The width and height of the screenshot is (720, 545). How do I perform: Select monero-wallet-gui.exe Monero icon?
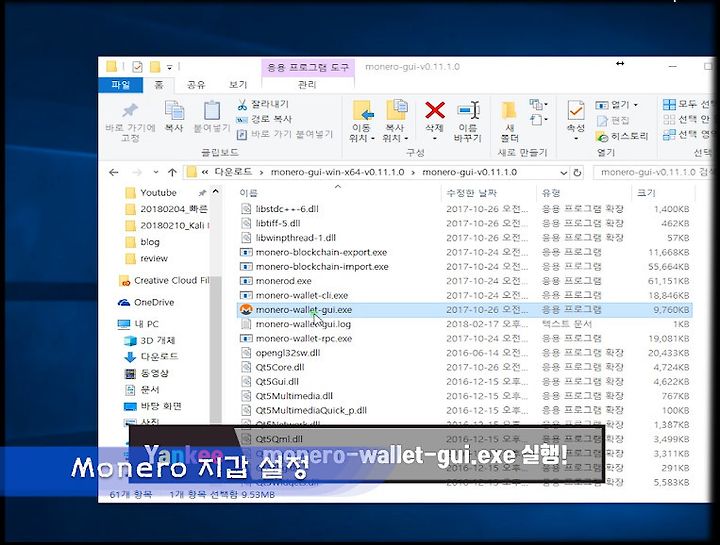click(247, 310)
